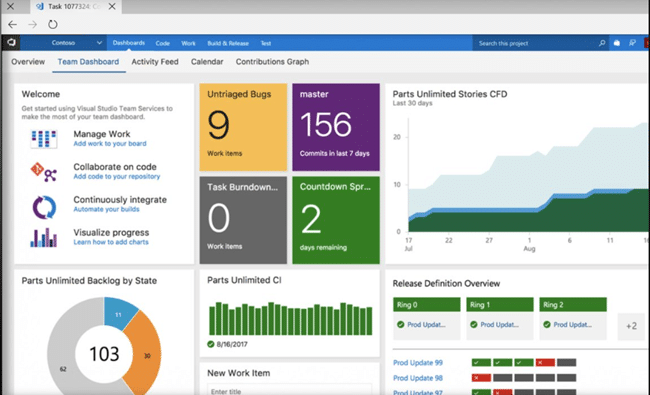The image size is (650, 395).
Task: Open the Contributions Graph tab
Action: pyautogui.click(x=272, y=62)
